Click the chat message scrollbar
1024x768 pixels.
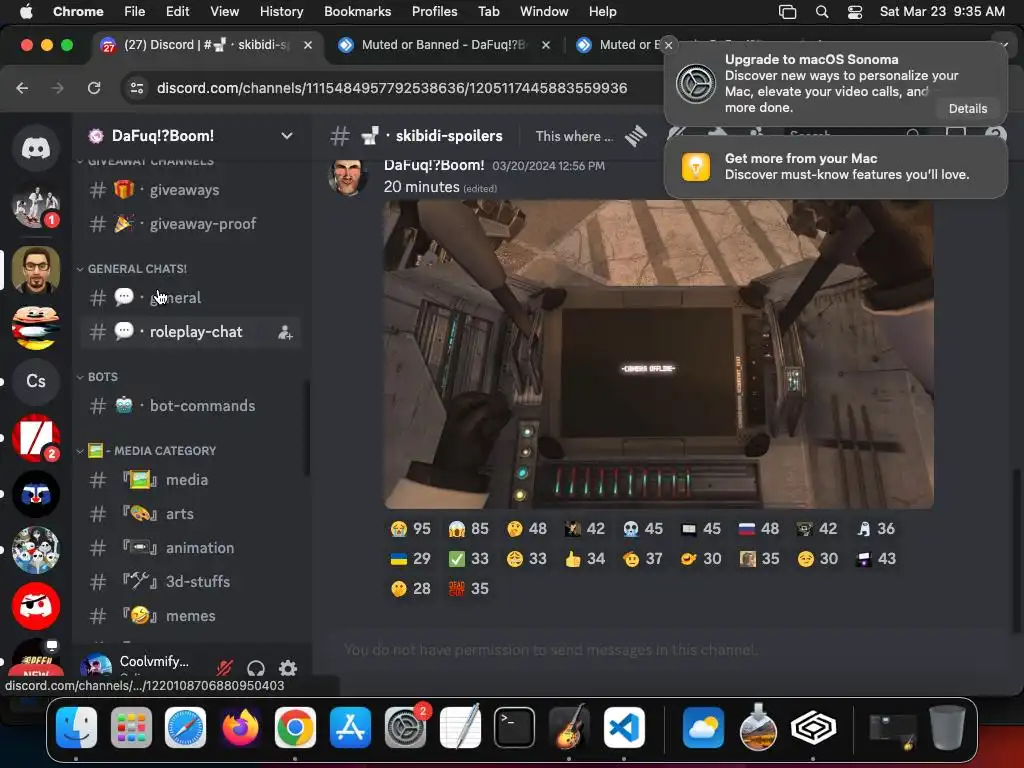click(x=1016, y=551)
